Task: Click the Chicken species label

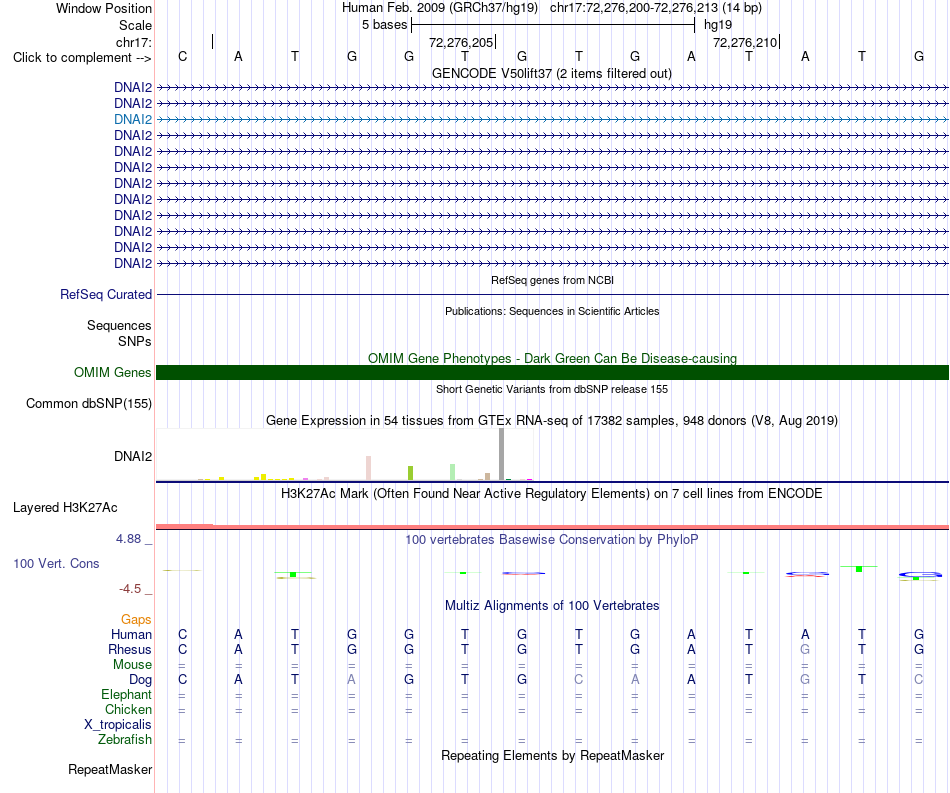Action: (x=128, y=709)
